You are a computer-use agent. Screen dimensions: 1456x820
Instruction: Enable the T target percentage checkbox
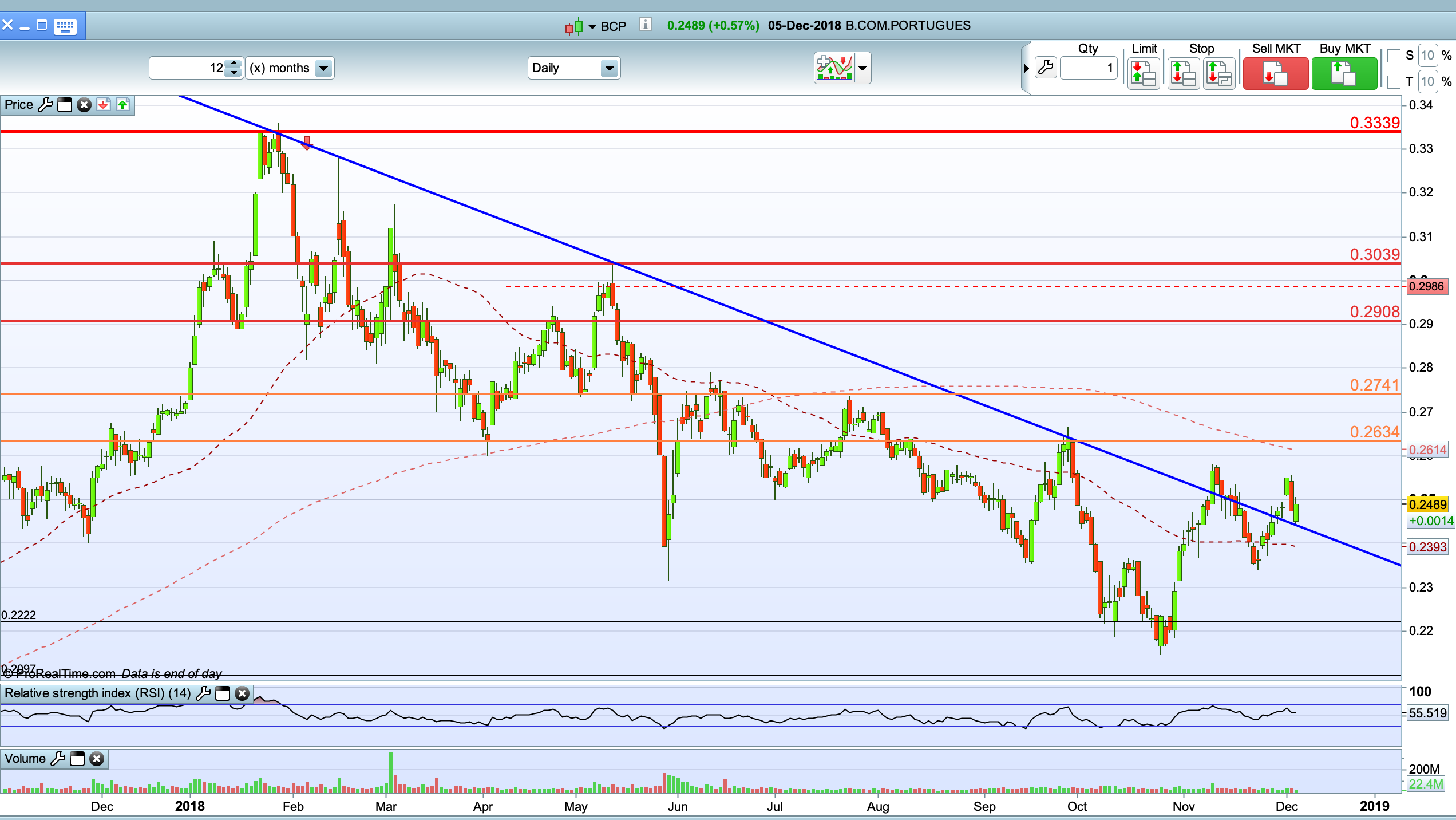tap(1394, 82)
